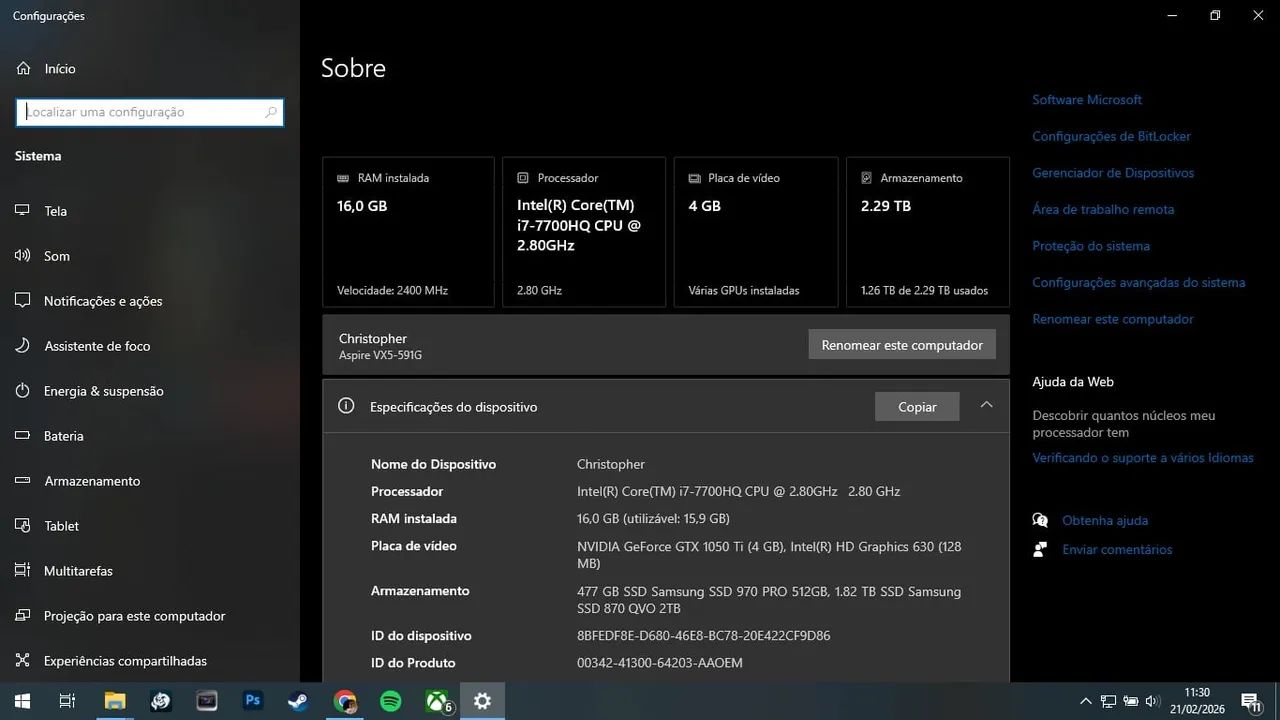Open Task View from the taskbar
Image resolution: width=1280 pixels, height=720 pixels.
(x=67, y=701)
